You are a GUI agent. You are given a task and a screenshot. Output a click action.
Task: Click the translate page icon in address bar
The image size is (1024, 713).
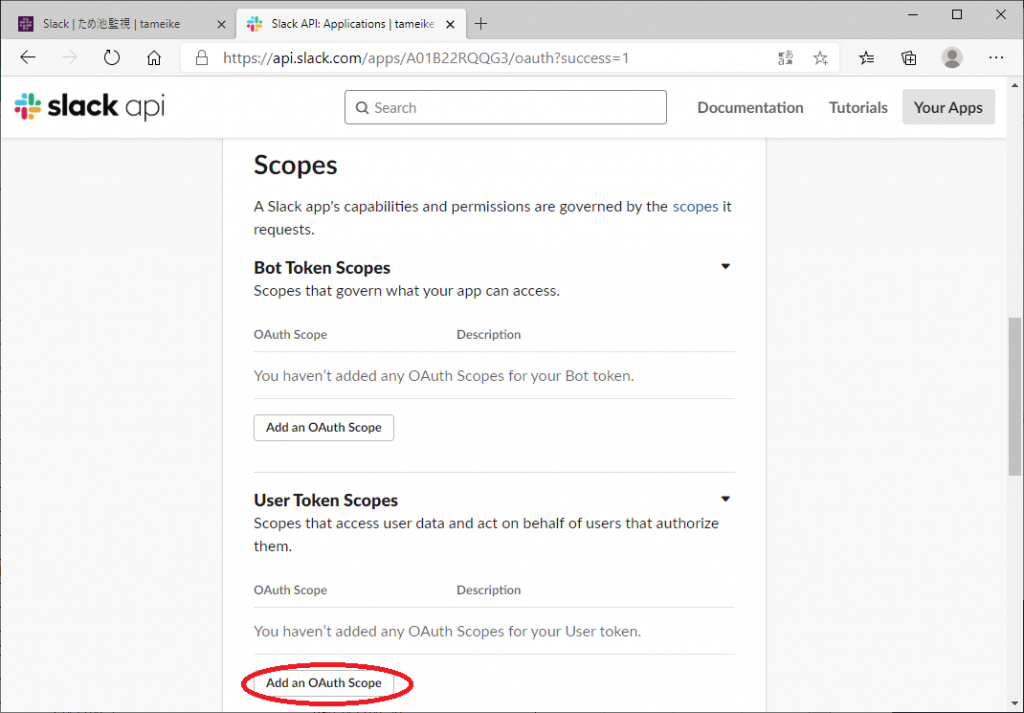click(786, 58)
